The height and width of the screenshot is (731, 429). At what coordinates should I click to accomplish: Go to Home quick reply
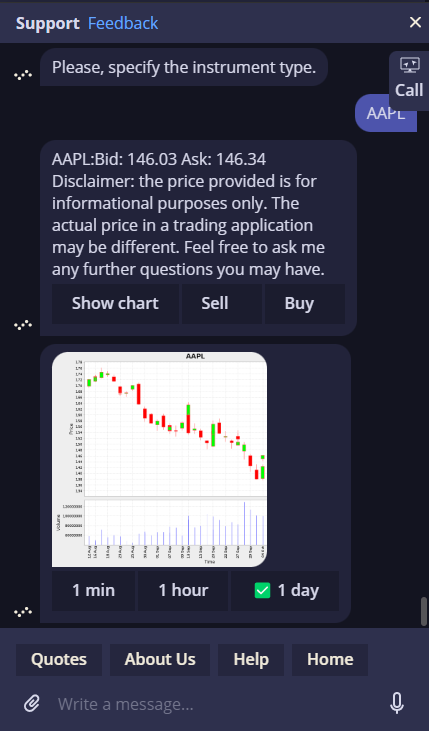coord(330,660)
